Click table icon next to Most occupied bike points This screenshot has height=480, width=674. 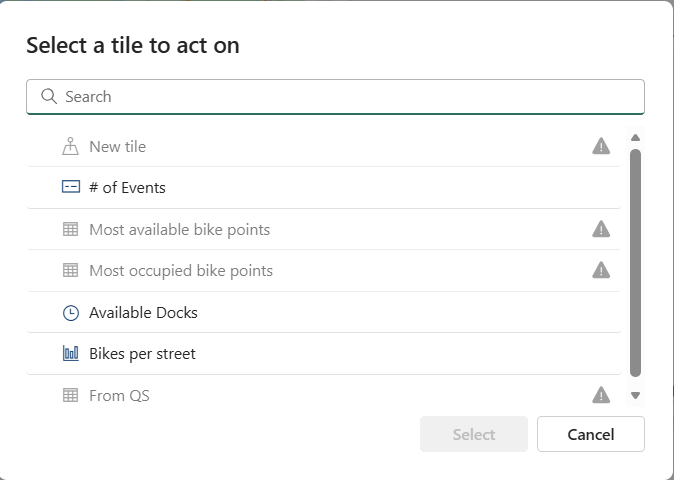(x=70, y=271)
